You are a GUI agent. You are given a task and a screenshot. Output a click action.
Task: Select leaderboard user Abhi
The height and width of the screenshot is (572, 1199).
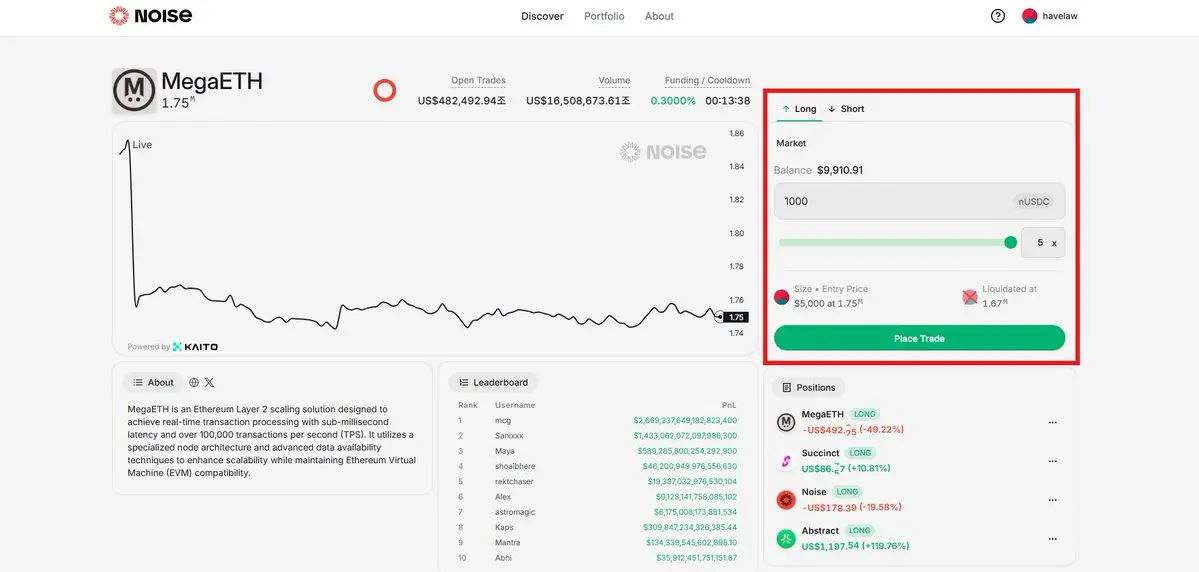coord(503,558)
